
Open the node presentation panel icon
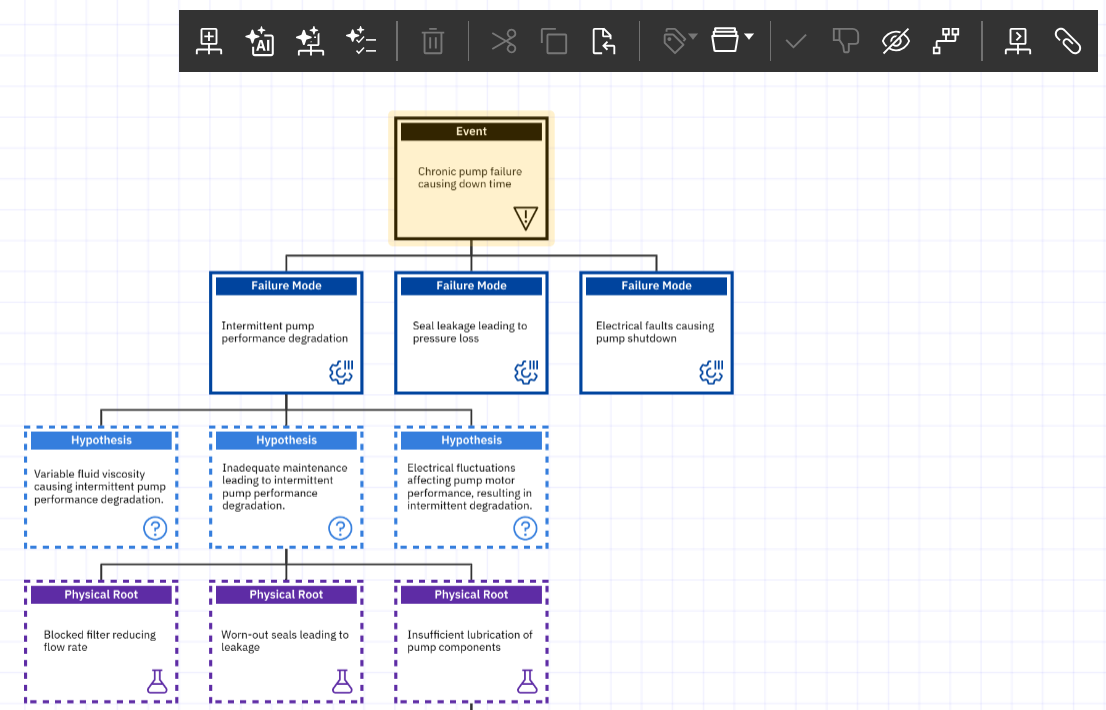[1017, 41]
